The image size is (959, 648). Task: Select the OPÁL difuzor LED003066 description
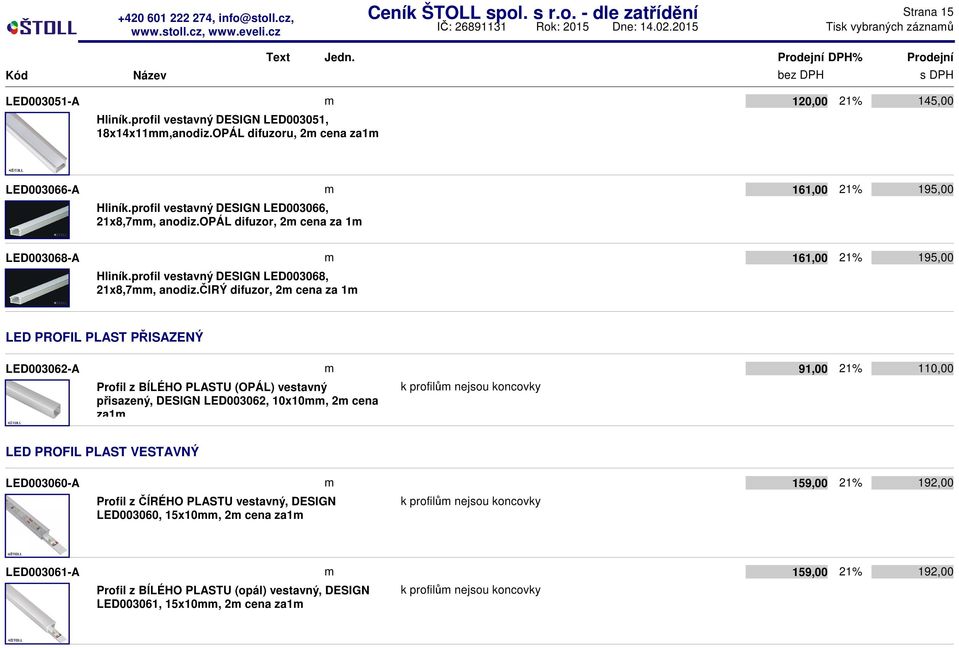click(229, 215)
